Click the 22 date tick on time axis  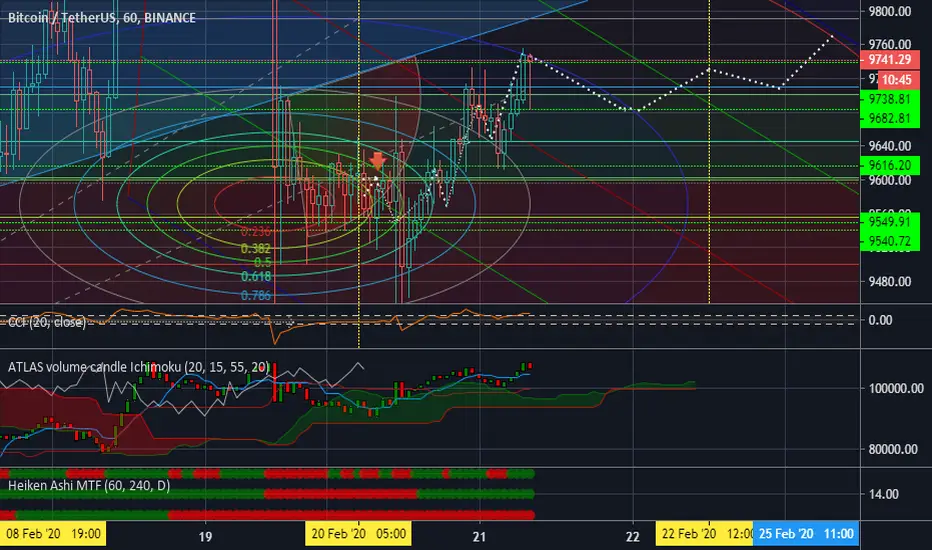click(632, 537)
